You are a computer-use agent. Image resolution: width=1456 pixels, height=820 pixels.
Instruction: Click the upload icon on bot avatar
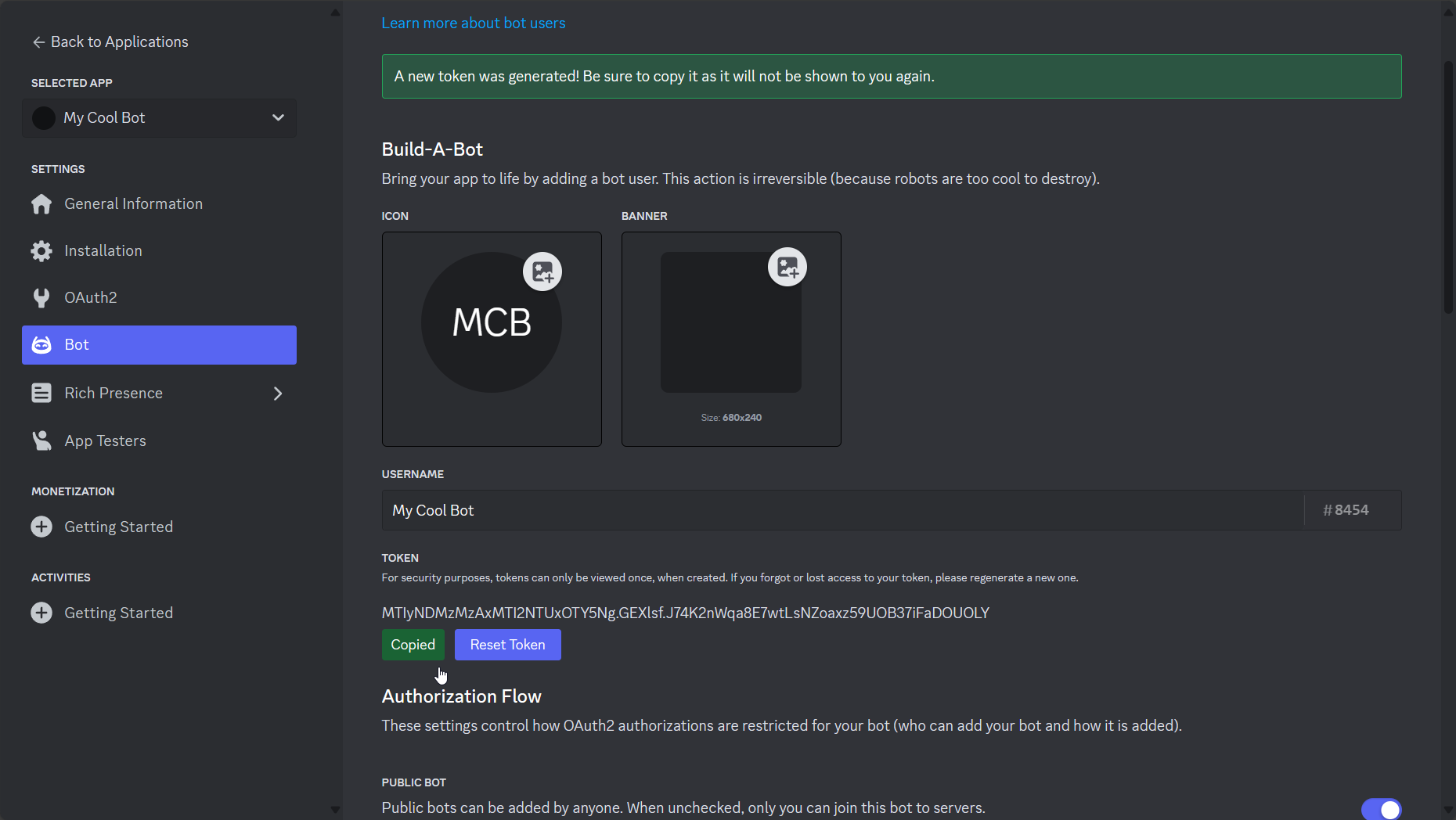(542, 272)
